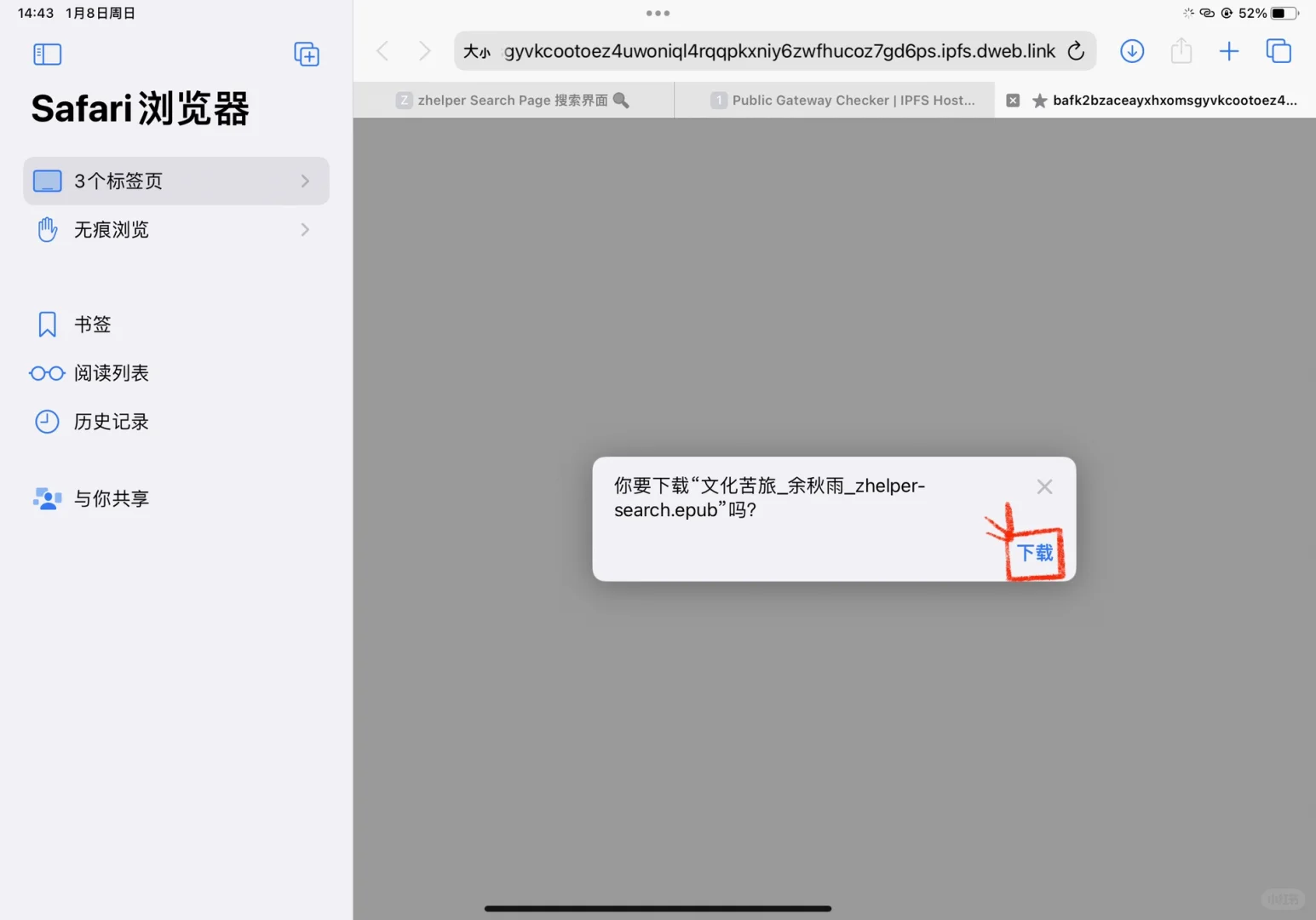Click the hand icon beside 无痕浏览

tap(48, 229)
